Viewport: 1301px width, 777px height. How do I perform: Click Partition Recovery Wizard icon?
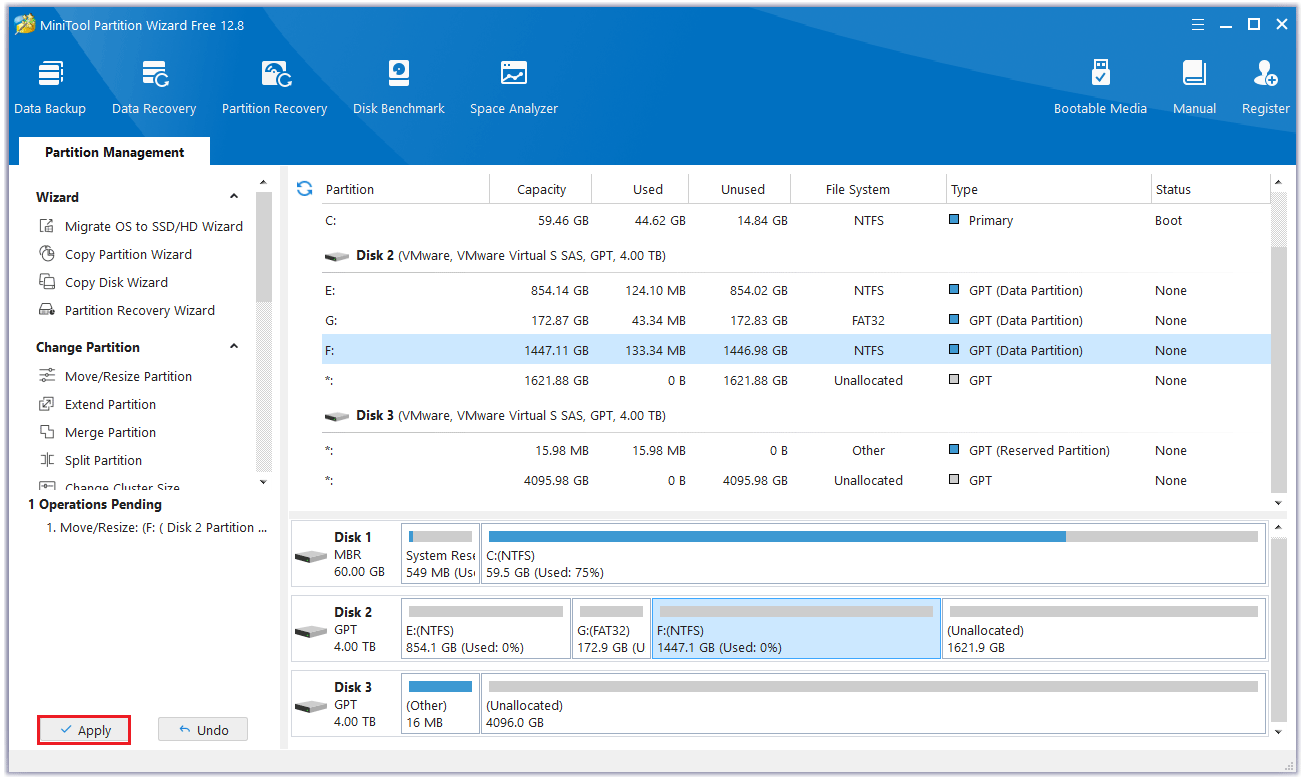click(x=46, y=310)
